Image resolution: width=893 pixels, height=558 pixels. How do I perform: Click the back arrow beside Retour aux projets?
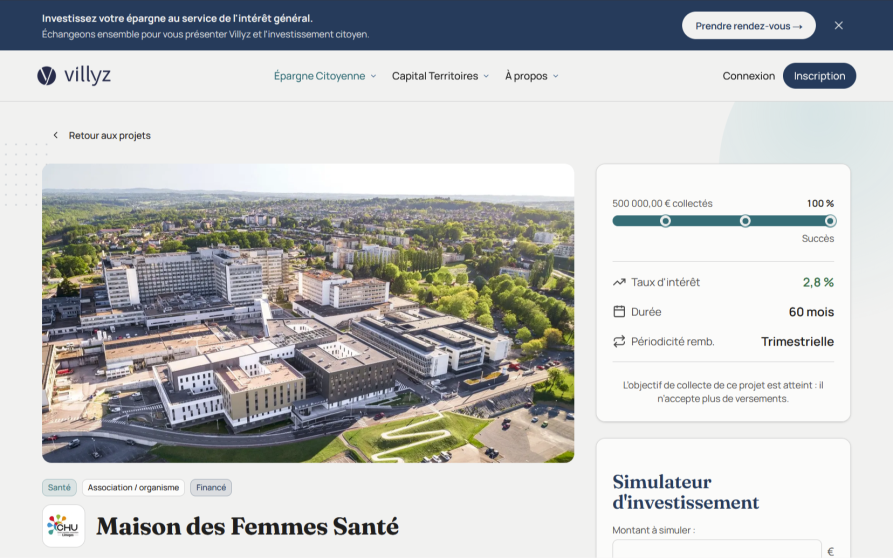[55, 135]
